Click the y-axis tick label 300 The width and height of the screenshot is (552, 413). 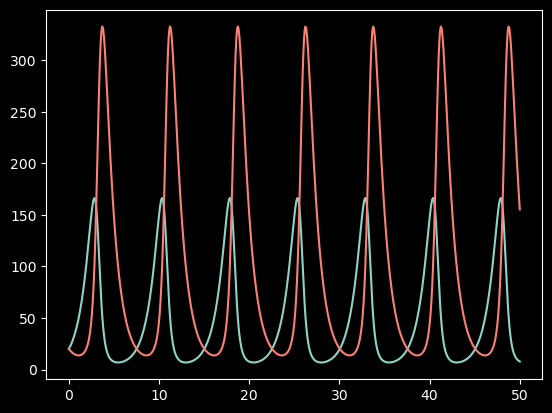[x=23, y=61]
